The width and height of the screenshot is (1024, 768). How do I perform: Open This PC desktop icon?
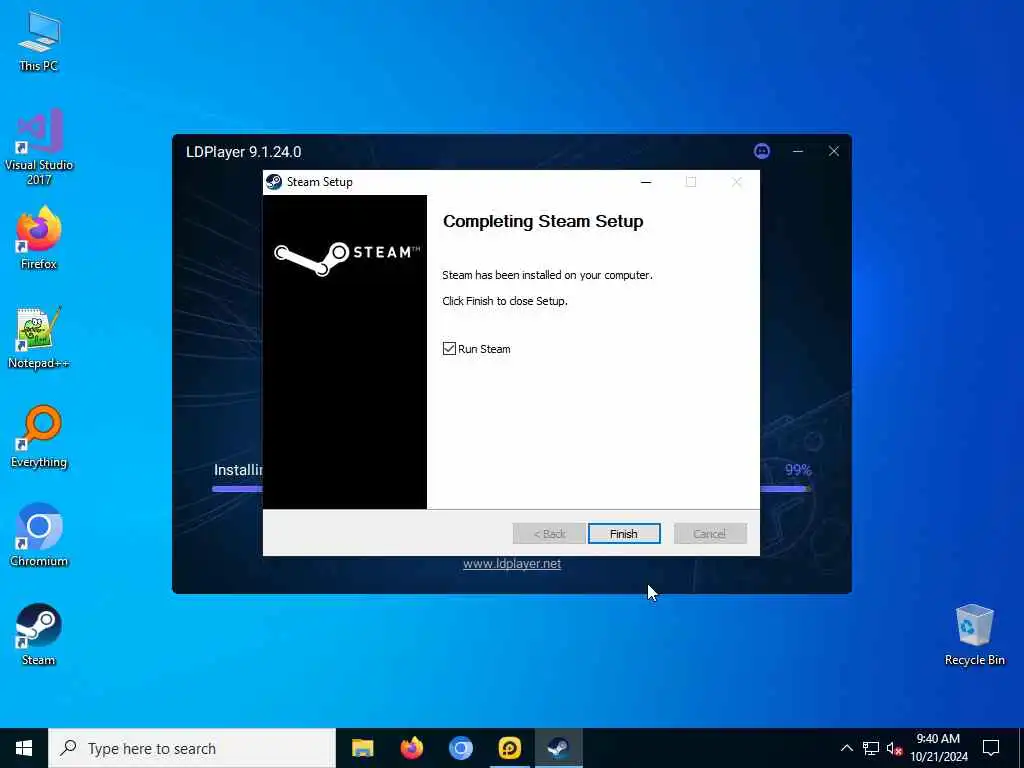39,41
